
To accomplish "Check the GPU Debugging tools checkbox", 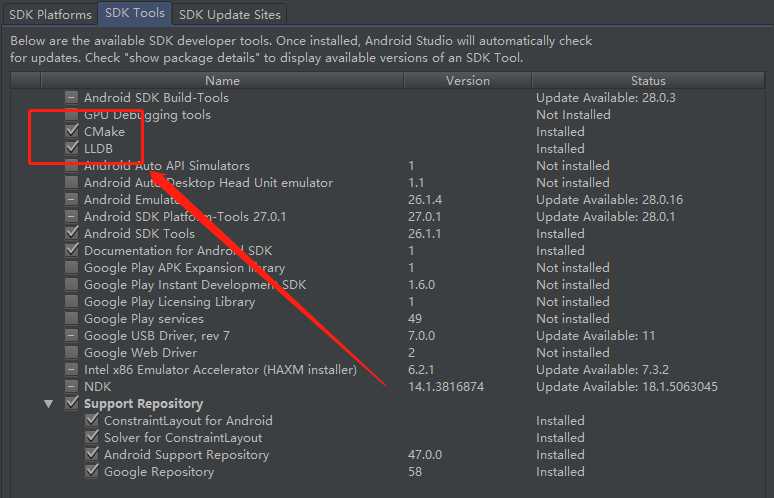I will point(72,115).
